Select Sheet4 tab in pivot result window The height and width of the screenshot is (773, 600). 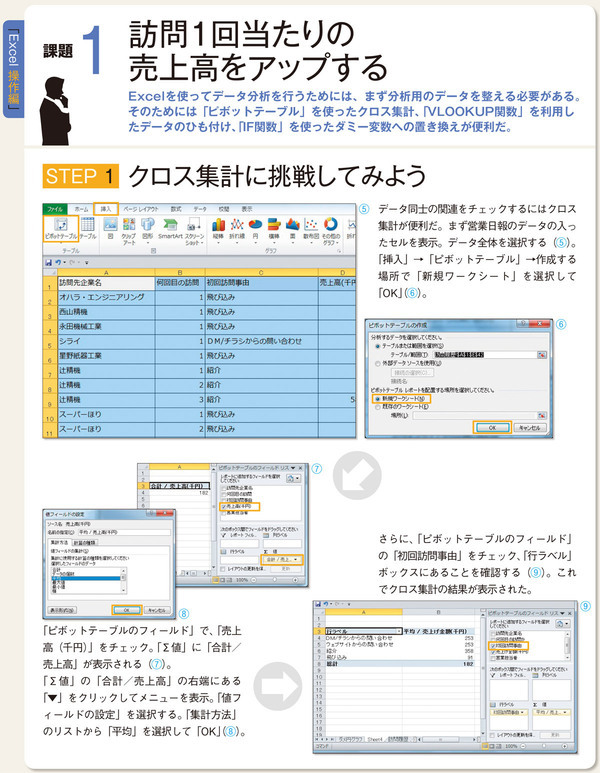pyautogui.click(x=375, y=739)
